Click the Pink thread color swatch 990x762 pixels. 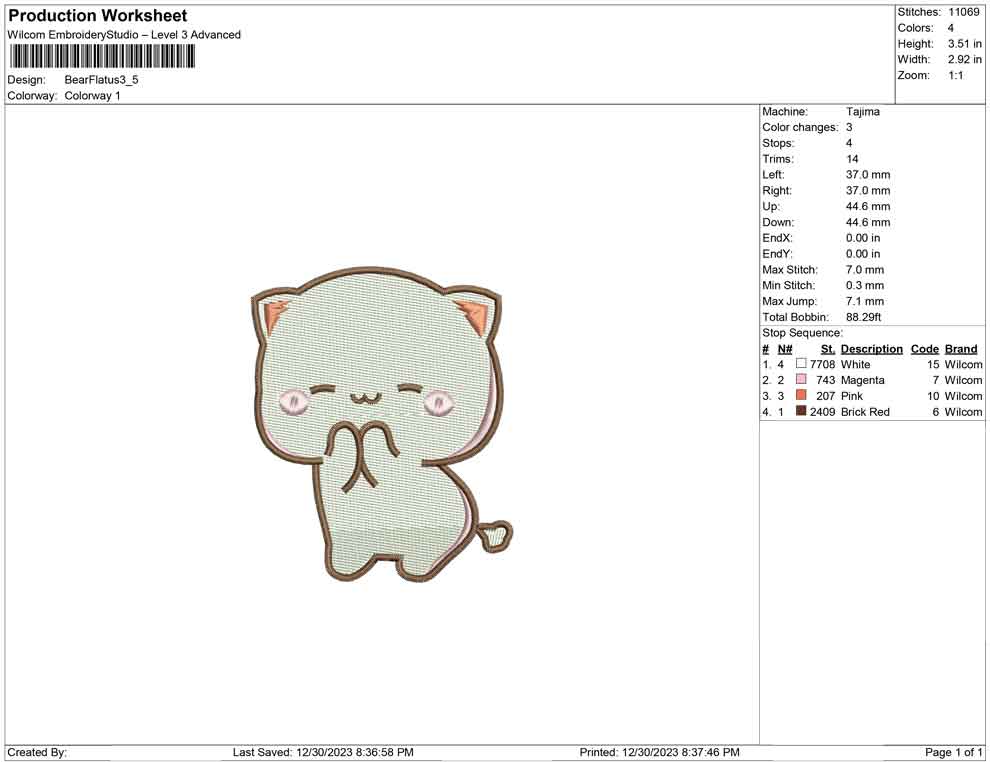(801, 395)
